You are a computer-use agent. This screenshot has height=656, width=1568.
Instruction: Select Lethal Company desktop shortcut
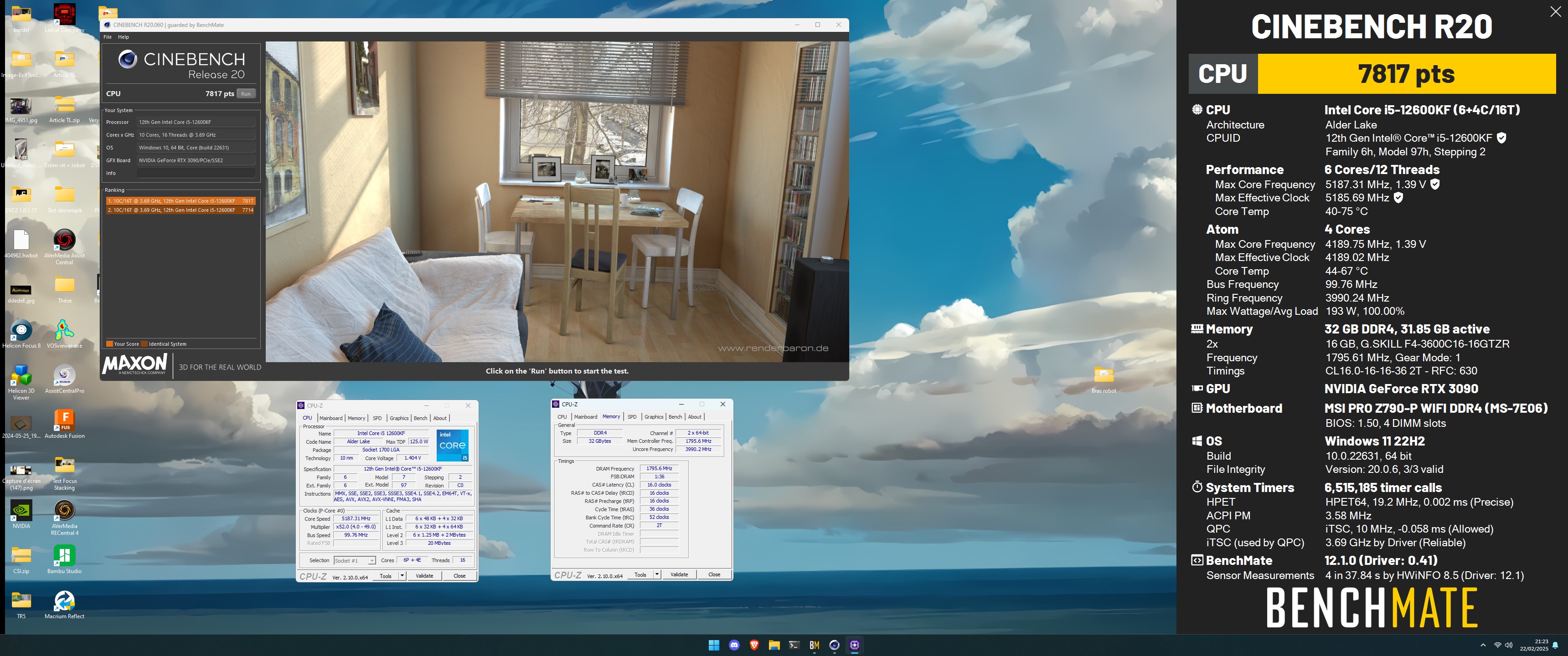[65, 18]
